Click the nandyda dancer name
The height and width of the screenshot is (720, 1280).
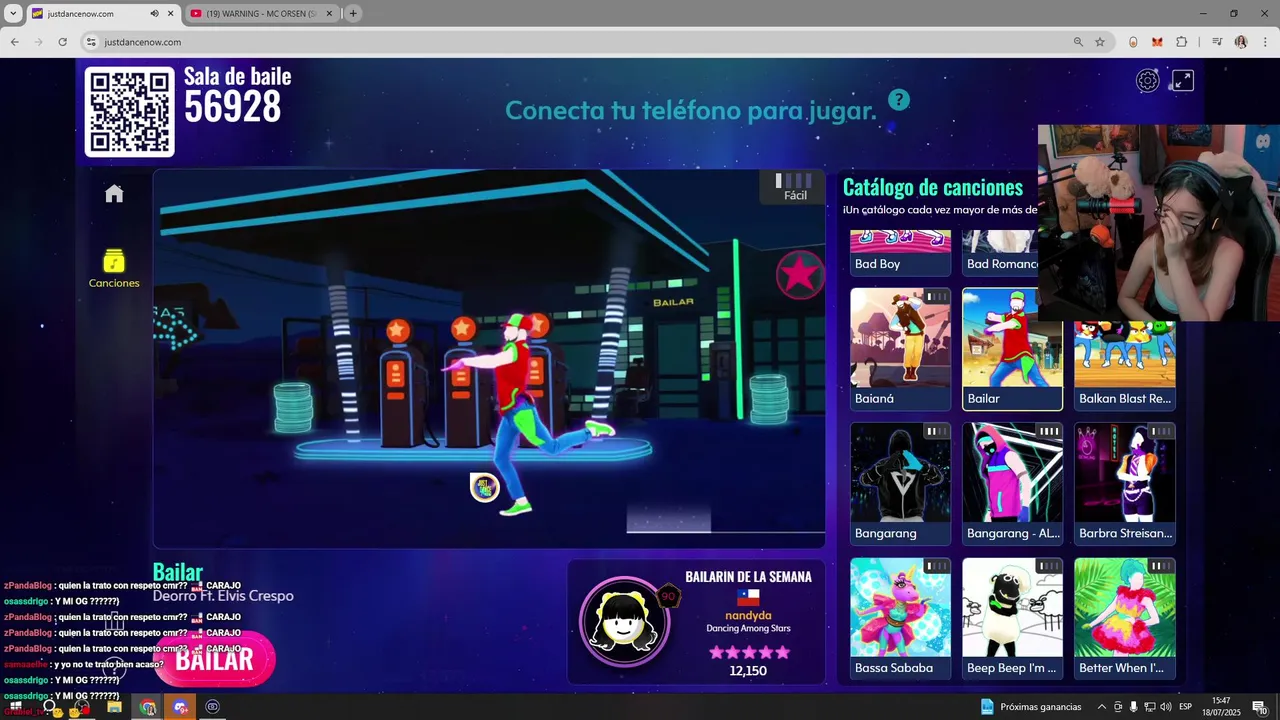click(748, 616)
